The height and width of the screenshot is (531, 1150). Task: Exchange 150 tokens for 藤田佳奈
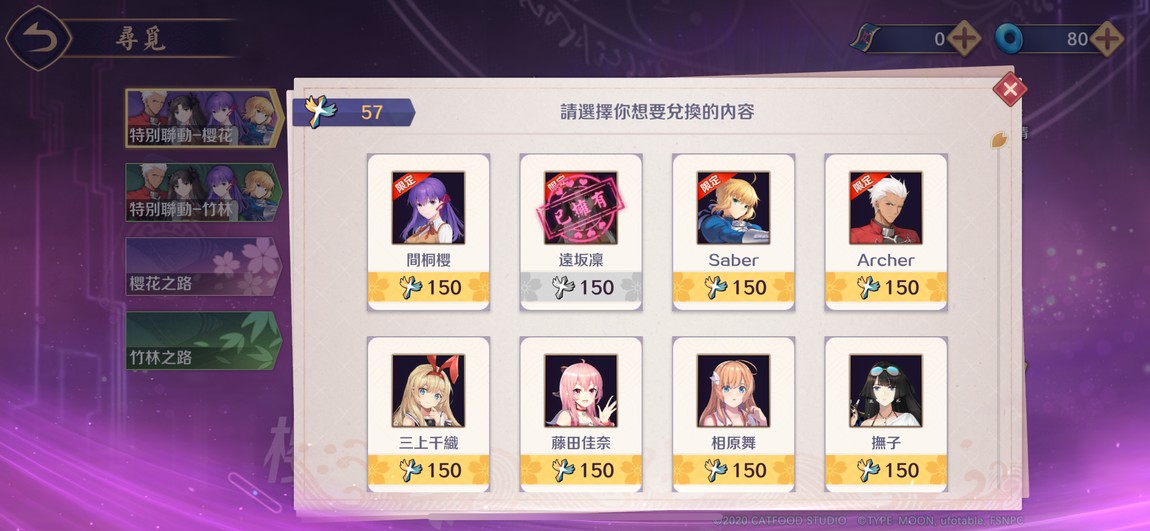point(581,469)
